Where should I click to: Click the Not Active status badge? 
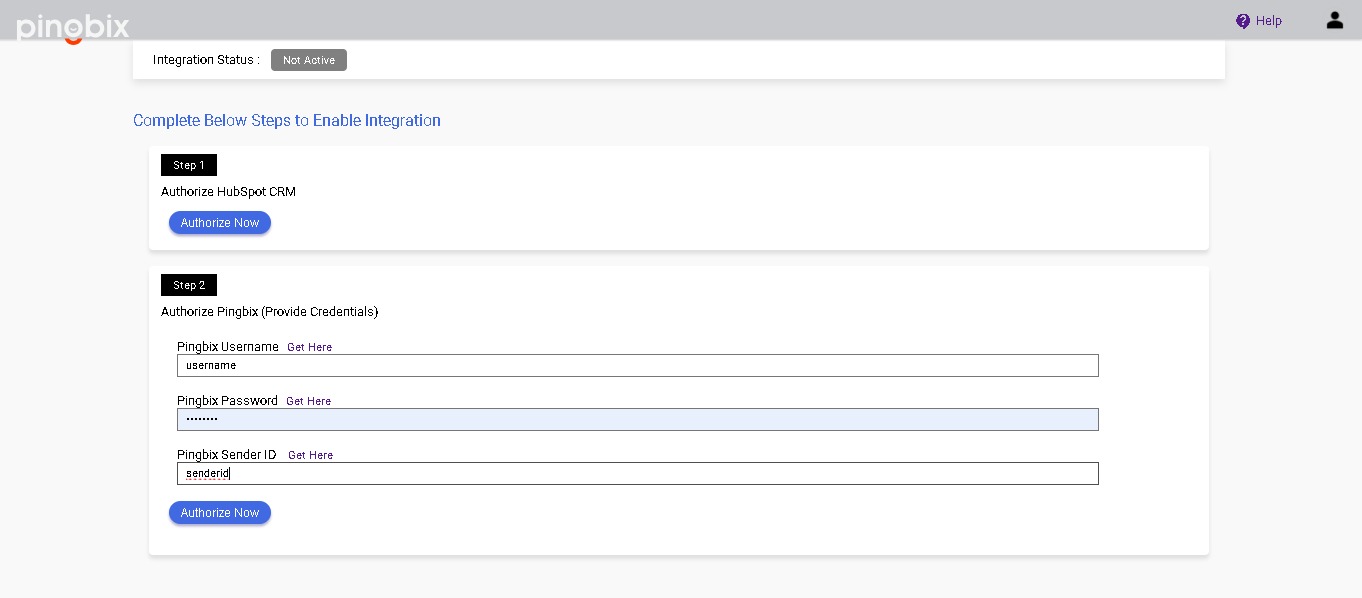[x=308, y=60]
